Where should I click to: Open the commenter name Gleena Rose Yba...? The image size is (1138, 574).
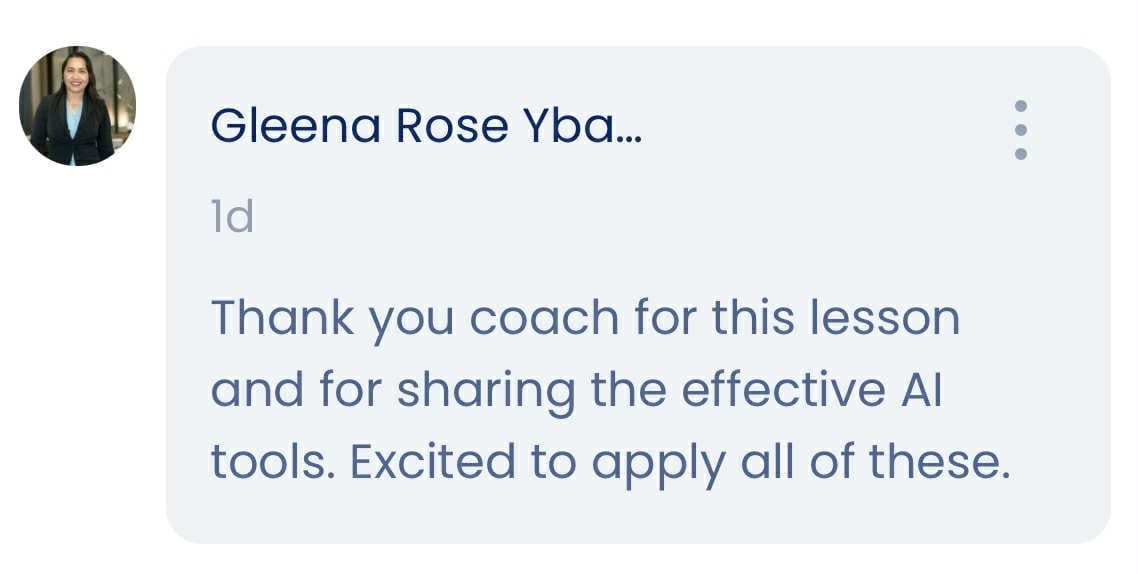click(426, 126)
